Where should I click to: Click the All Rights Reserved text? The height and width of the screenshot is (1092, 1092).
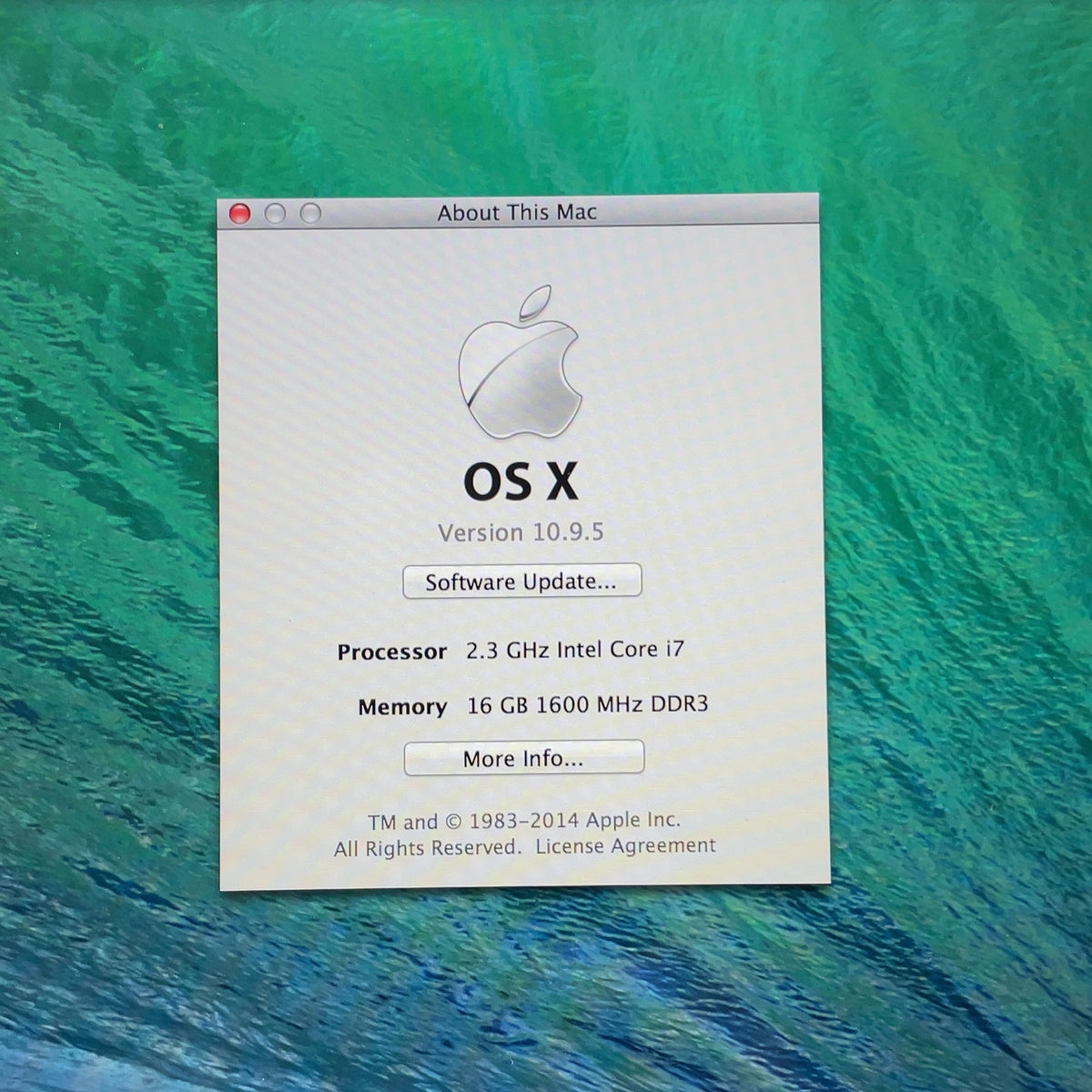pos(428,848)
